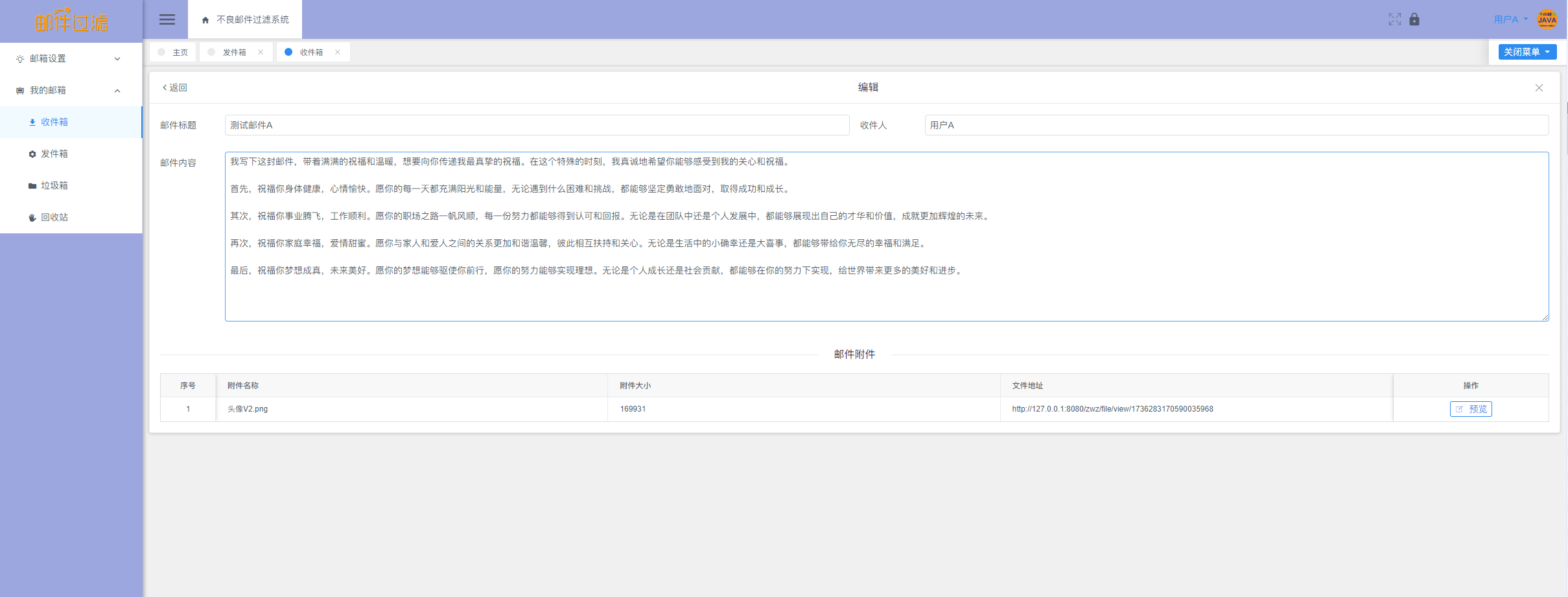Open the 用户A account dropdown
The width and height of the screenshot is (1568, 597).
1510,19
